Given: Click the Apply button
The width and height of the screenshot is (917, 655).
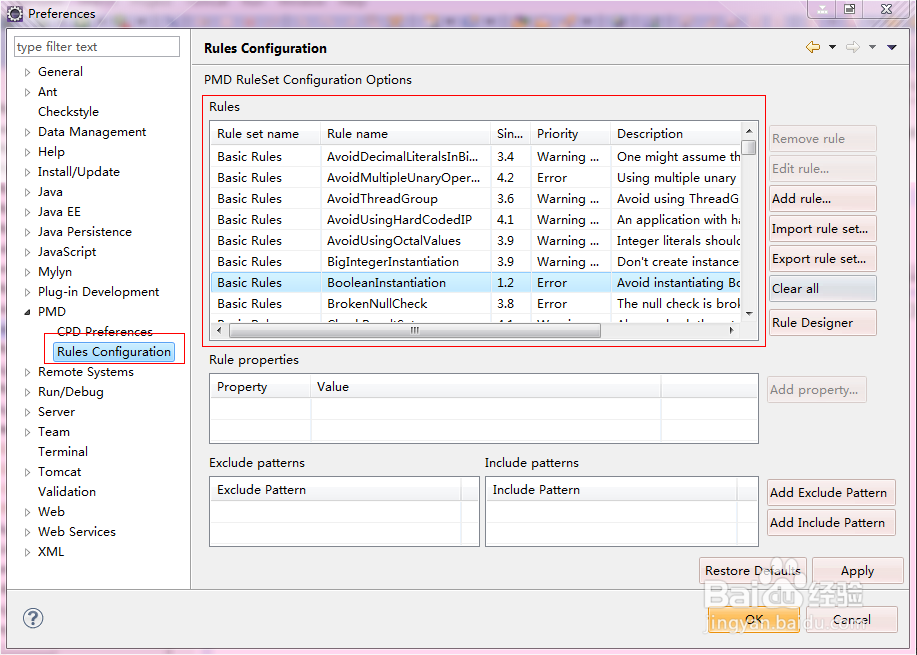Looking at the screenshot, I should pos(857,570).
